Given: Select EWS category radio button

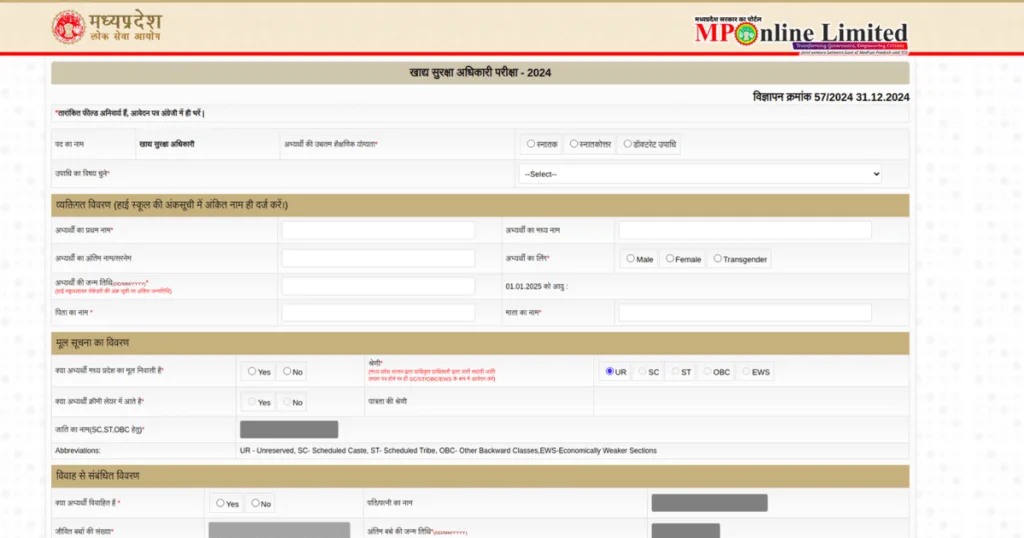Looking at the screenshot, I should (x=746, y=371).
